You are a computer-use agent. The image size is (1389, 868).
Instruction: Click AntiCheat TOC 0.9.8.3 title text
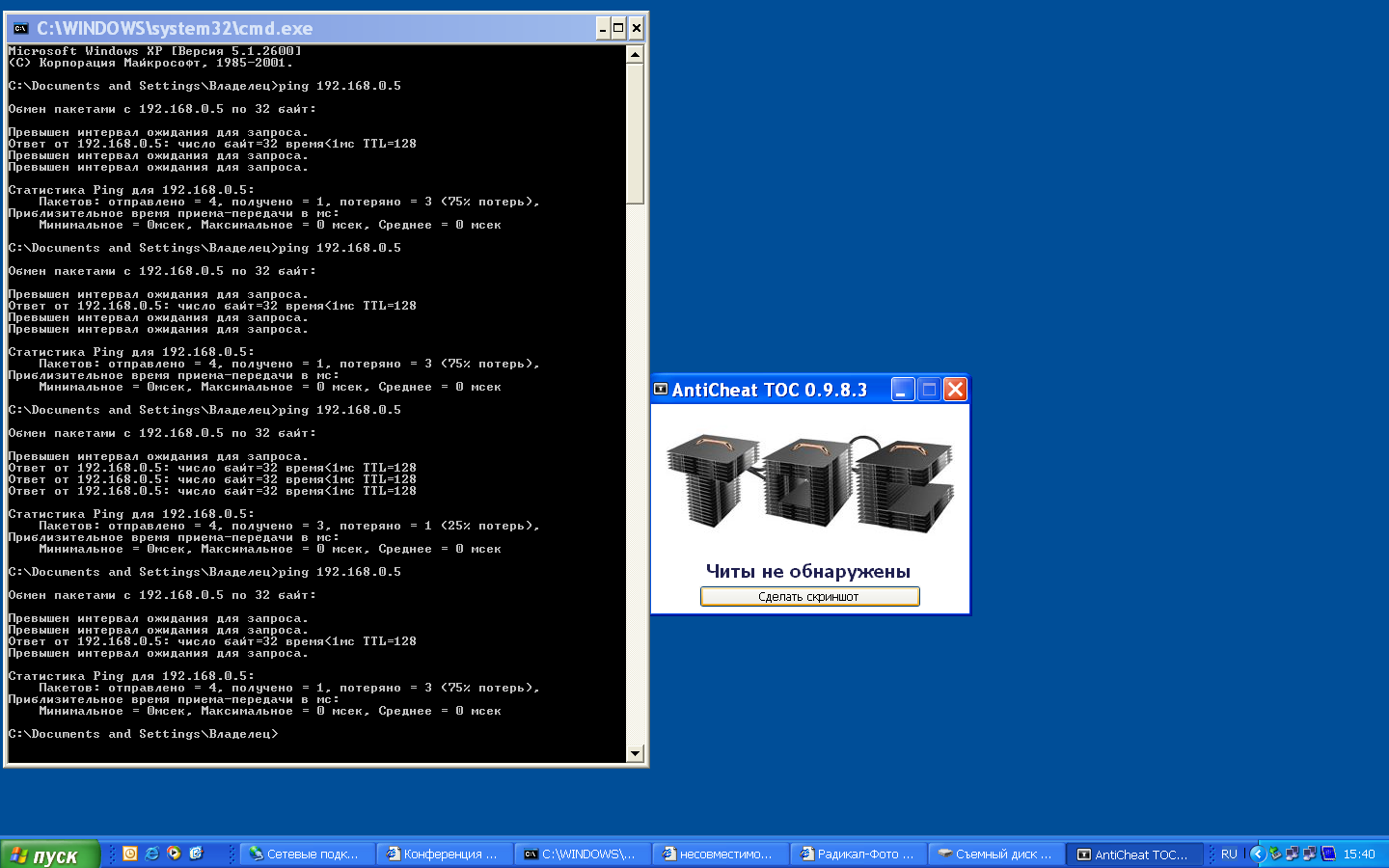pos(770,390)
